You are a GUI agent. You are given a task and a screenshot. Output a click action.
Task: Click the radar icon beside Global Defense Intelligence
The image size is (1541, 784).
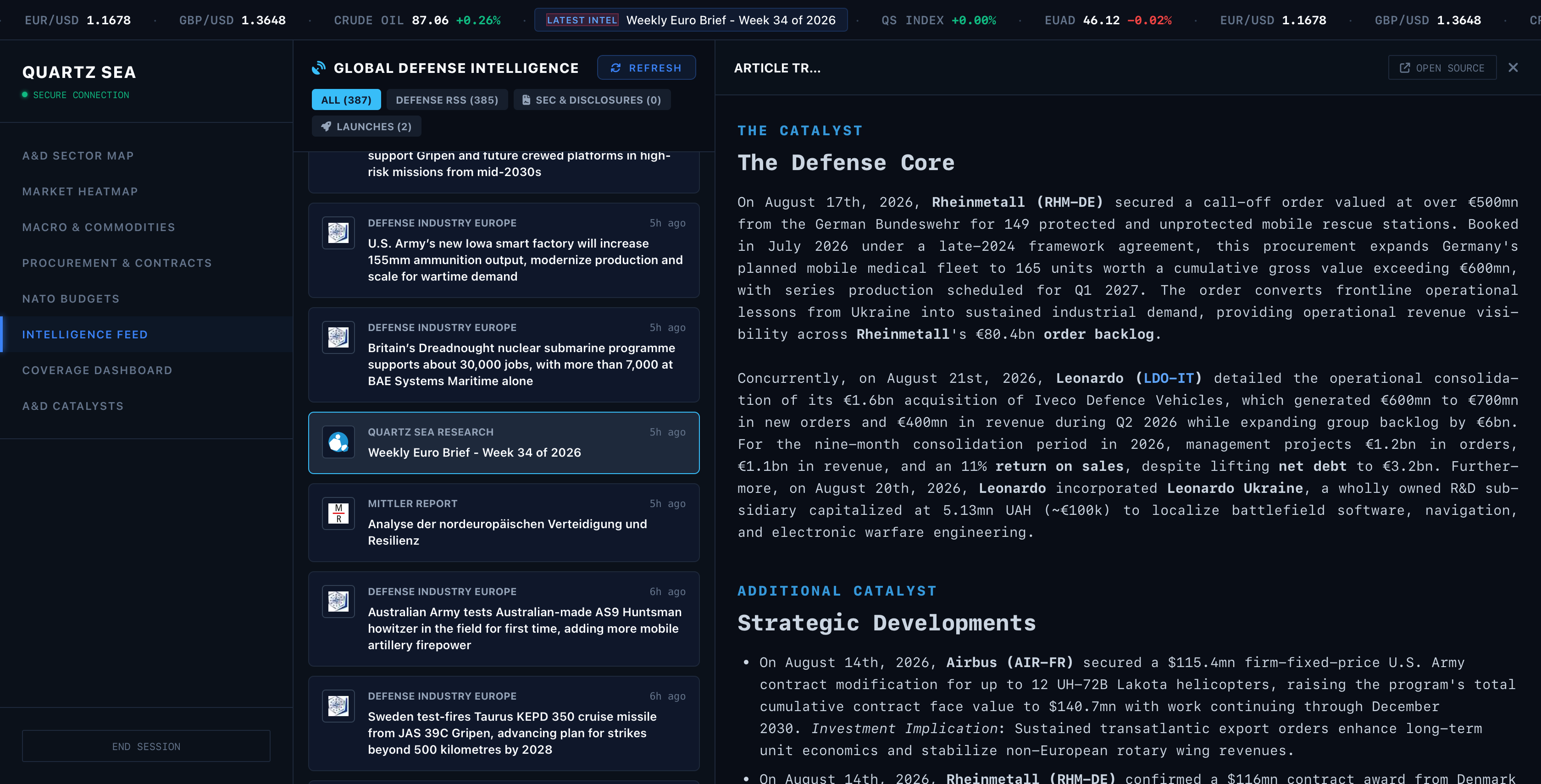pos(318,68)
